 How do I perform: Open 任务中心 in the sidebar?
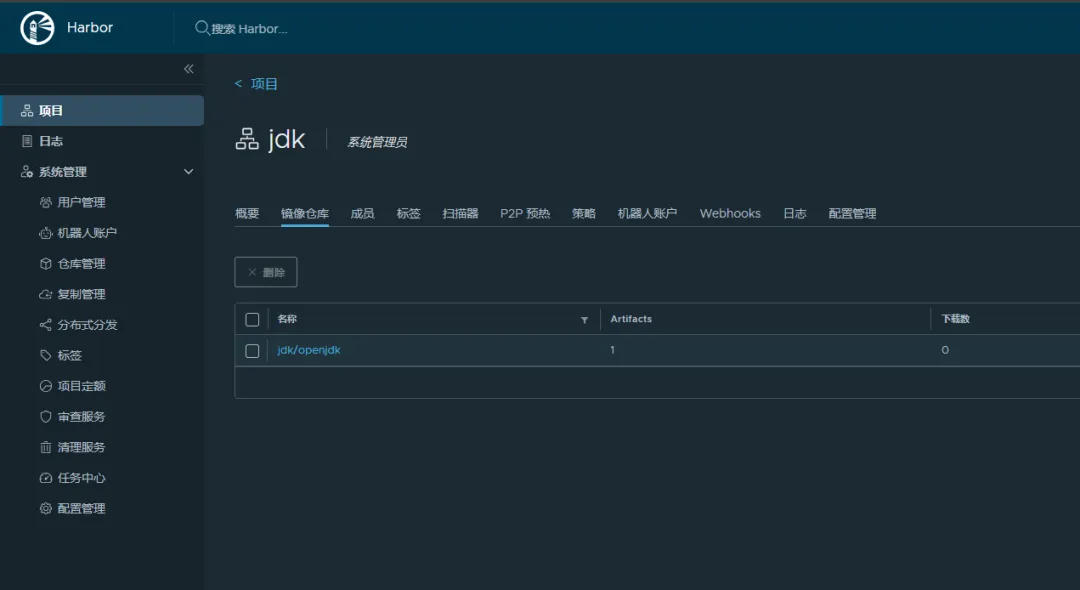click(81, 478)
